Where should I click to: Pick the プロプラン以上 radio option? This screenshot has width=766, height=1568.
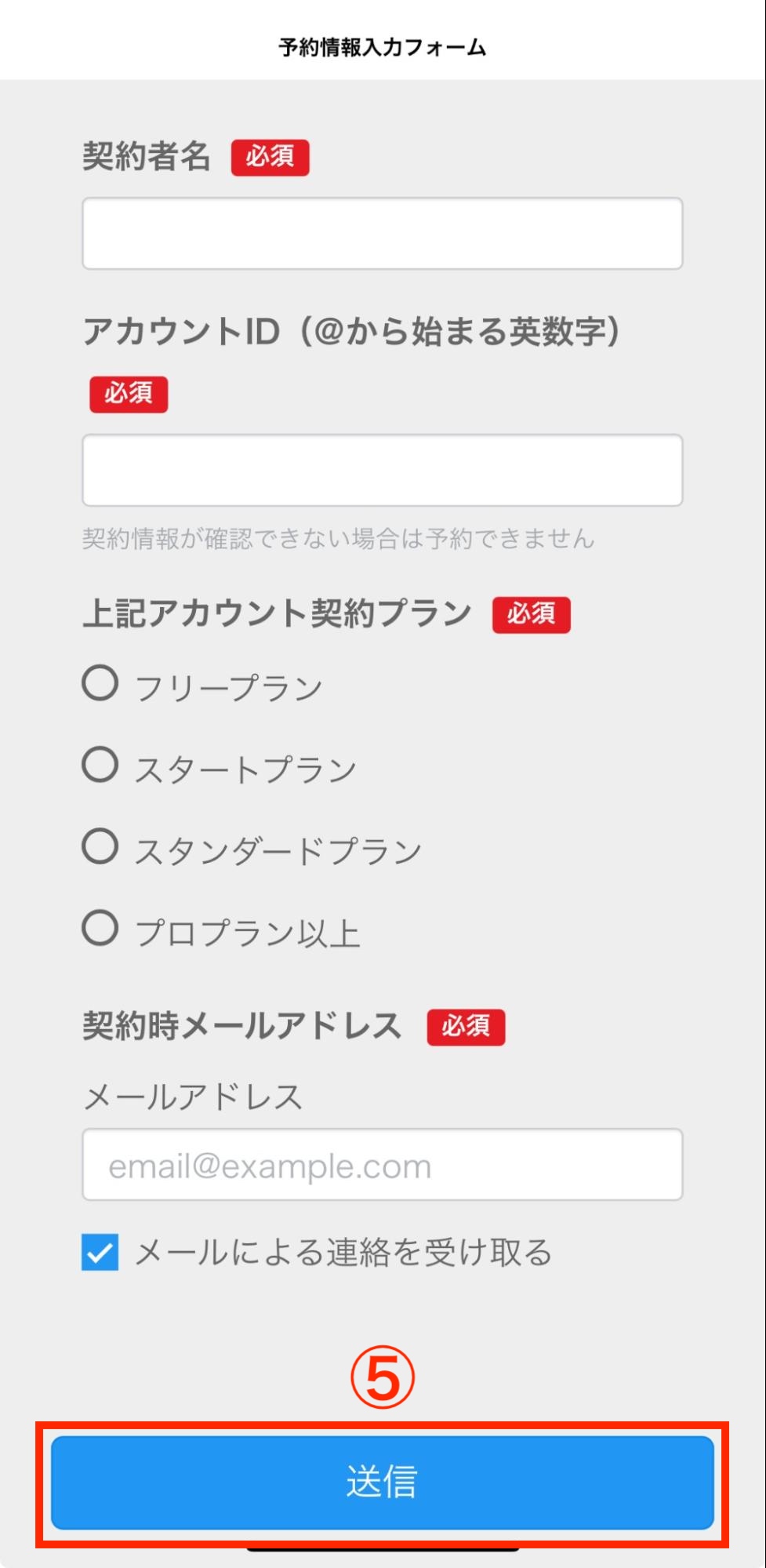coord(100,928)
